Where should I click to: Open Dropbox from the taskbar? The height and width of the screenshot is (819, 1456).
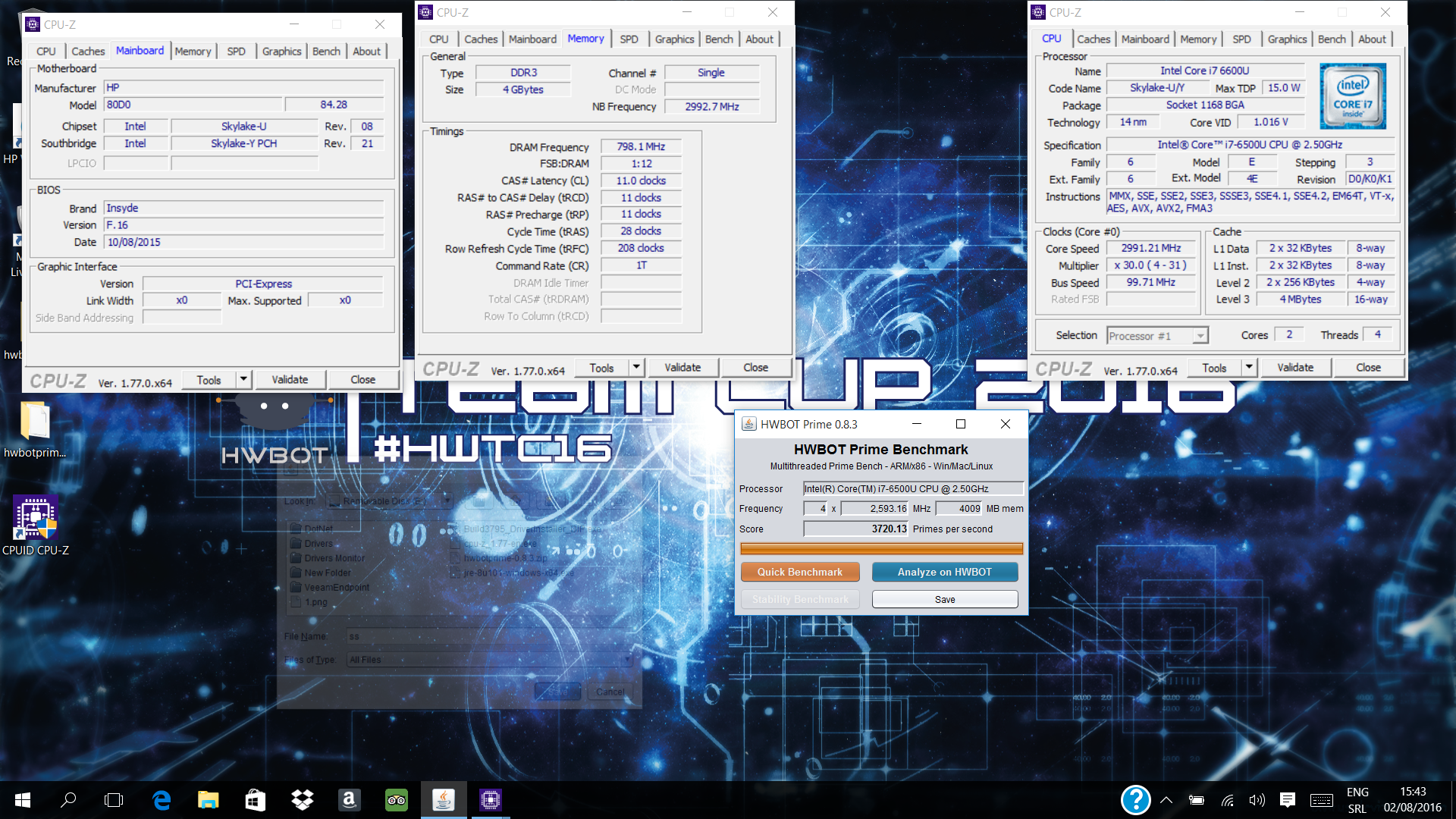303,799
